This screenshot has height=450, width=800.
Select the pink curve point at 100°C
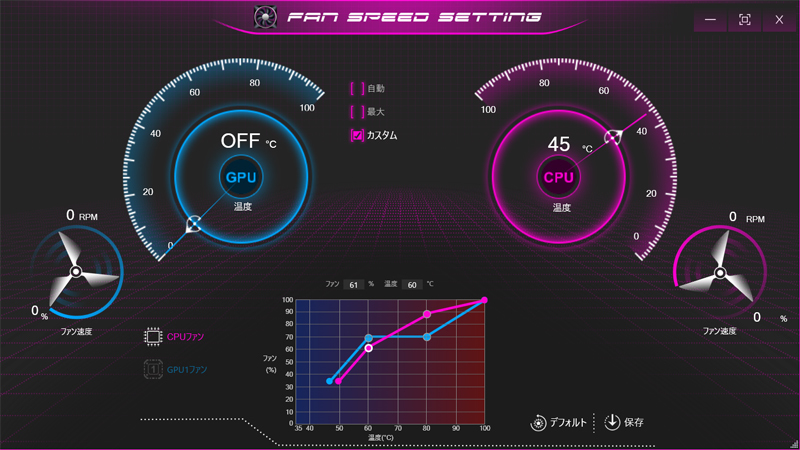coord(484,300)
